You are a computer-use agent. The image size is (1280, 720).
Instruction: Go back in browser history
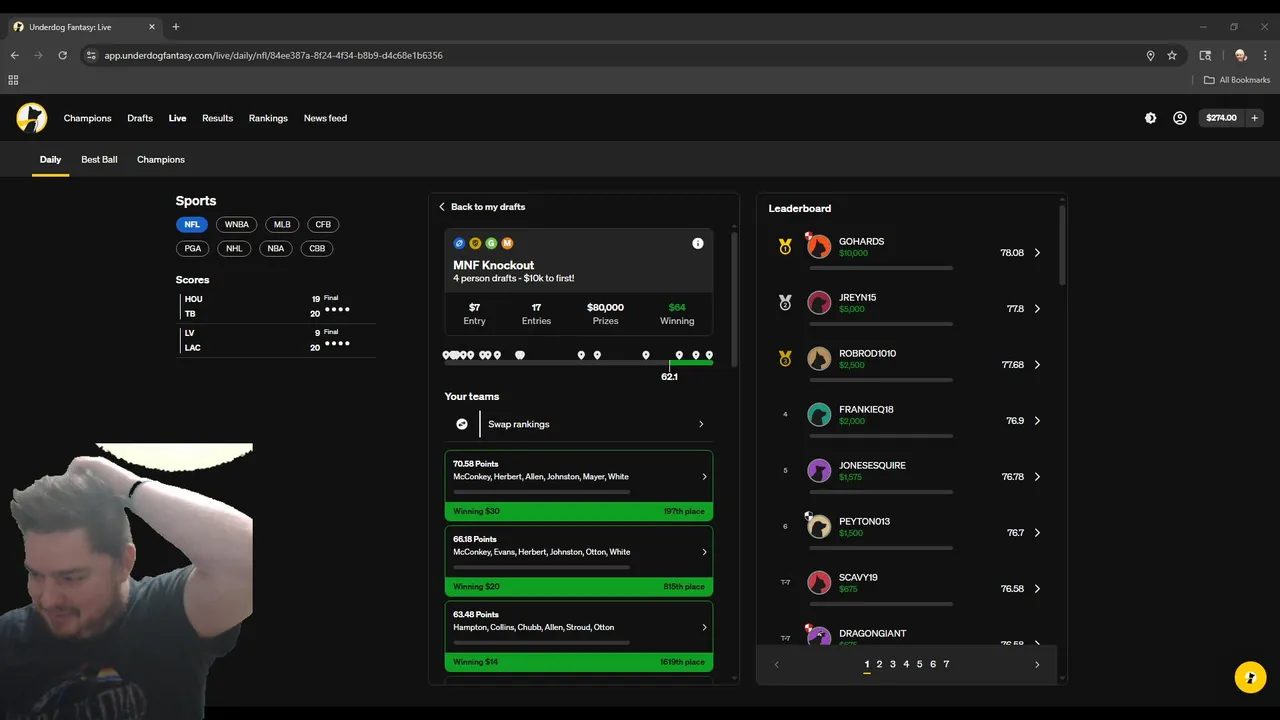pyautogui.click(x=15, y=55)
